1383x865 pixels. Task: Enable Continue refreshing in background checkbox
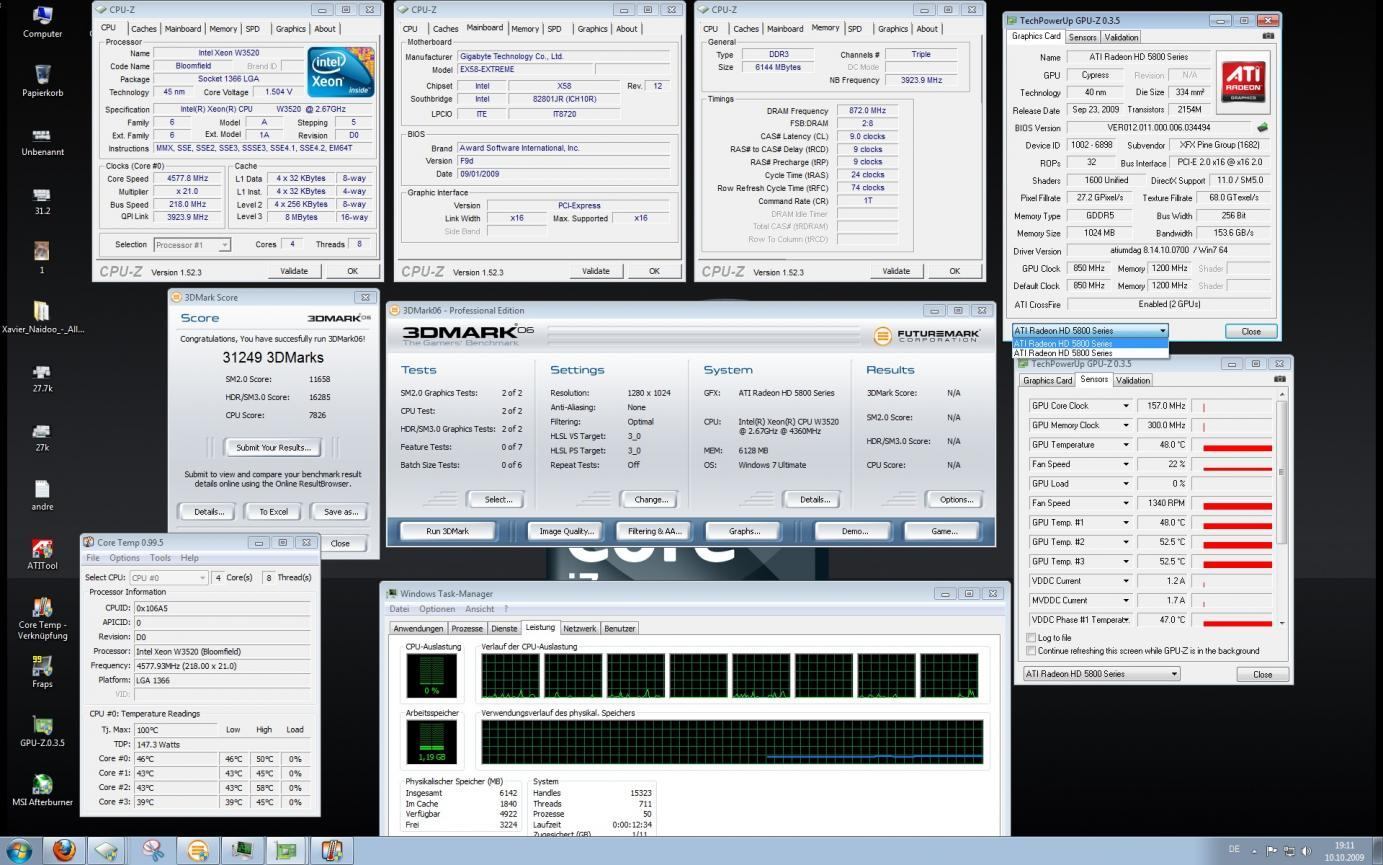(x=1031, y=651)
